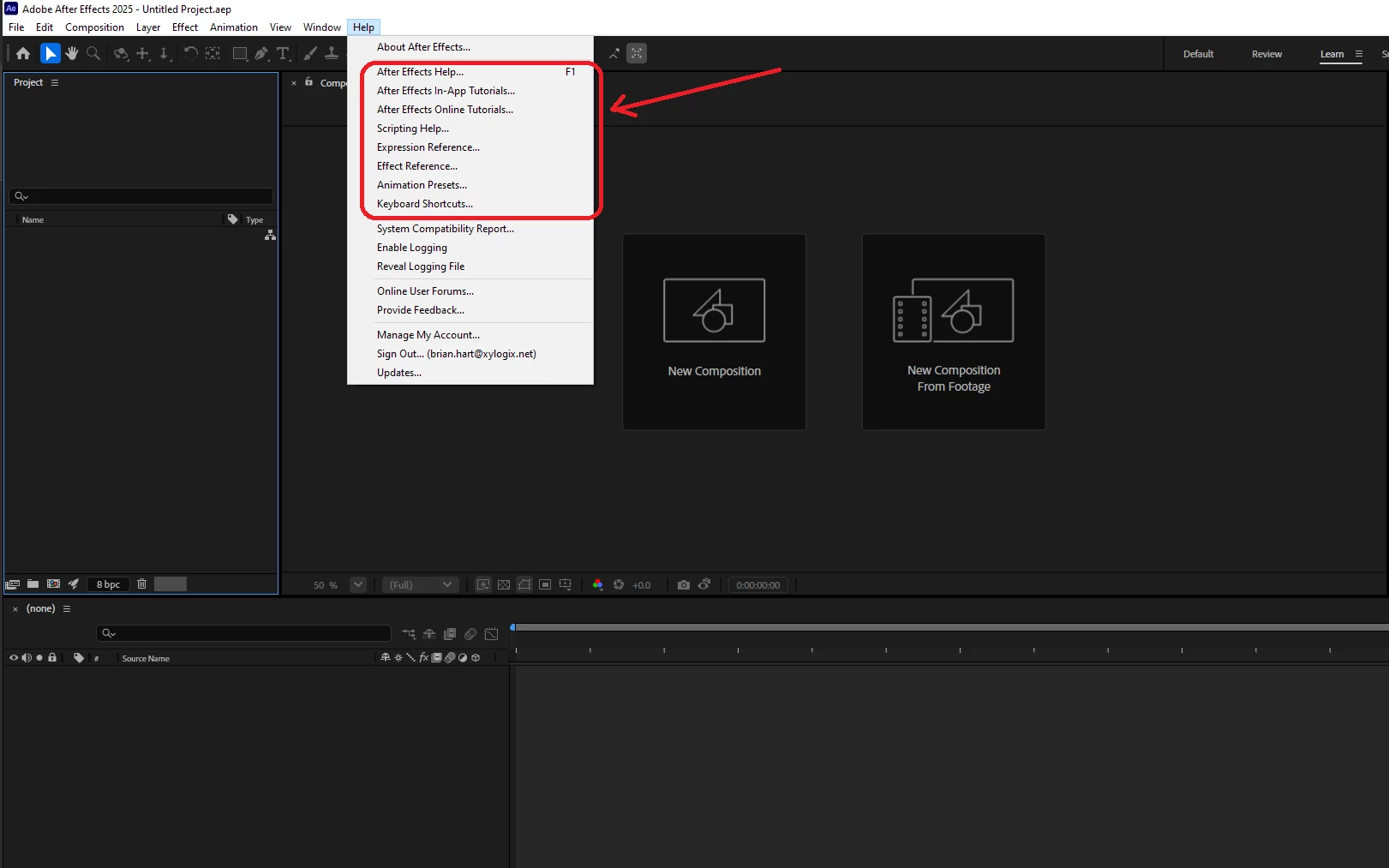Click the +0.0 exposure value
Screen dimensions: 1389x868
641,585
